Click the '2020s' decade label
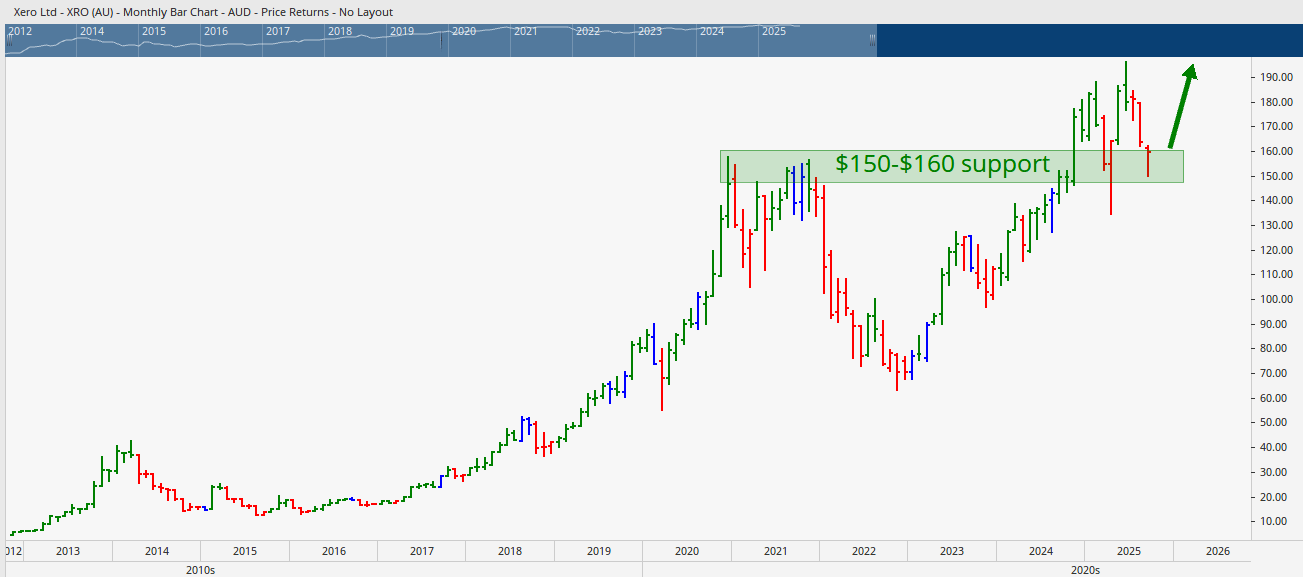Screen dimensions: 1303x577 tap(1085, 570)
